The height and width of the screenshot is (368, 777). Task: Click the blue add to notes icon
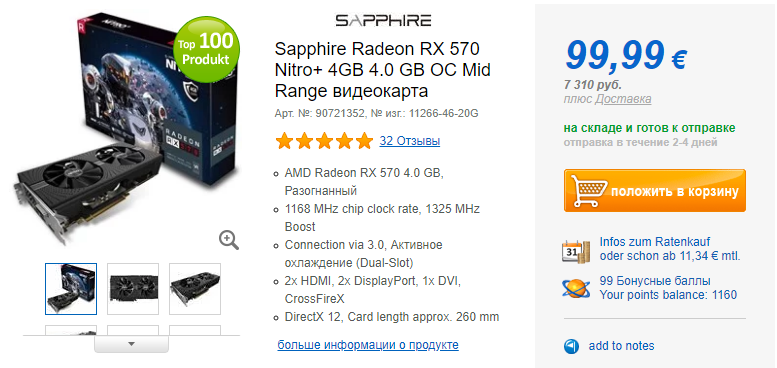571,346
